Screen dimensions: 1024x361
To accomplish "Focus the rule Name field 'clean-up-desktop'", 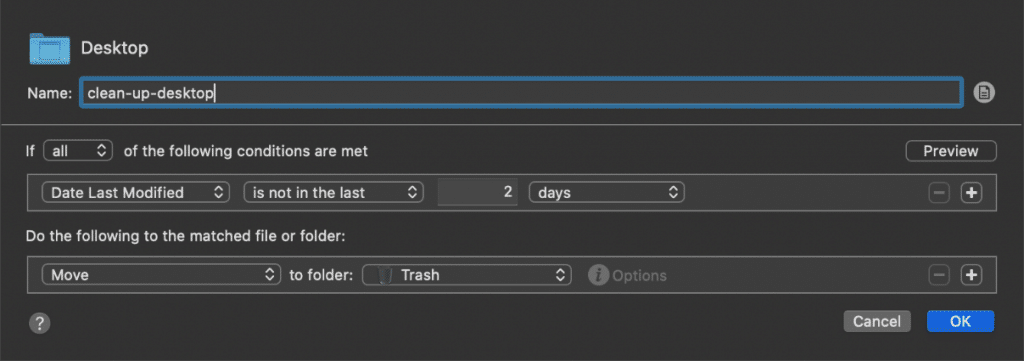I will coord(520,93).
